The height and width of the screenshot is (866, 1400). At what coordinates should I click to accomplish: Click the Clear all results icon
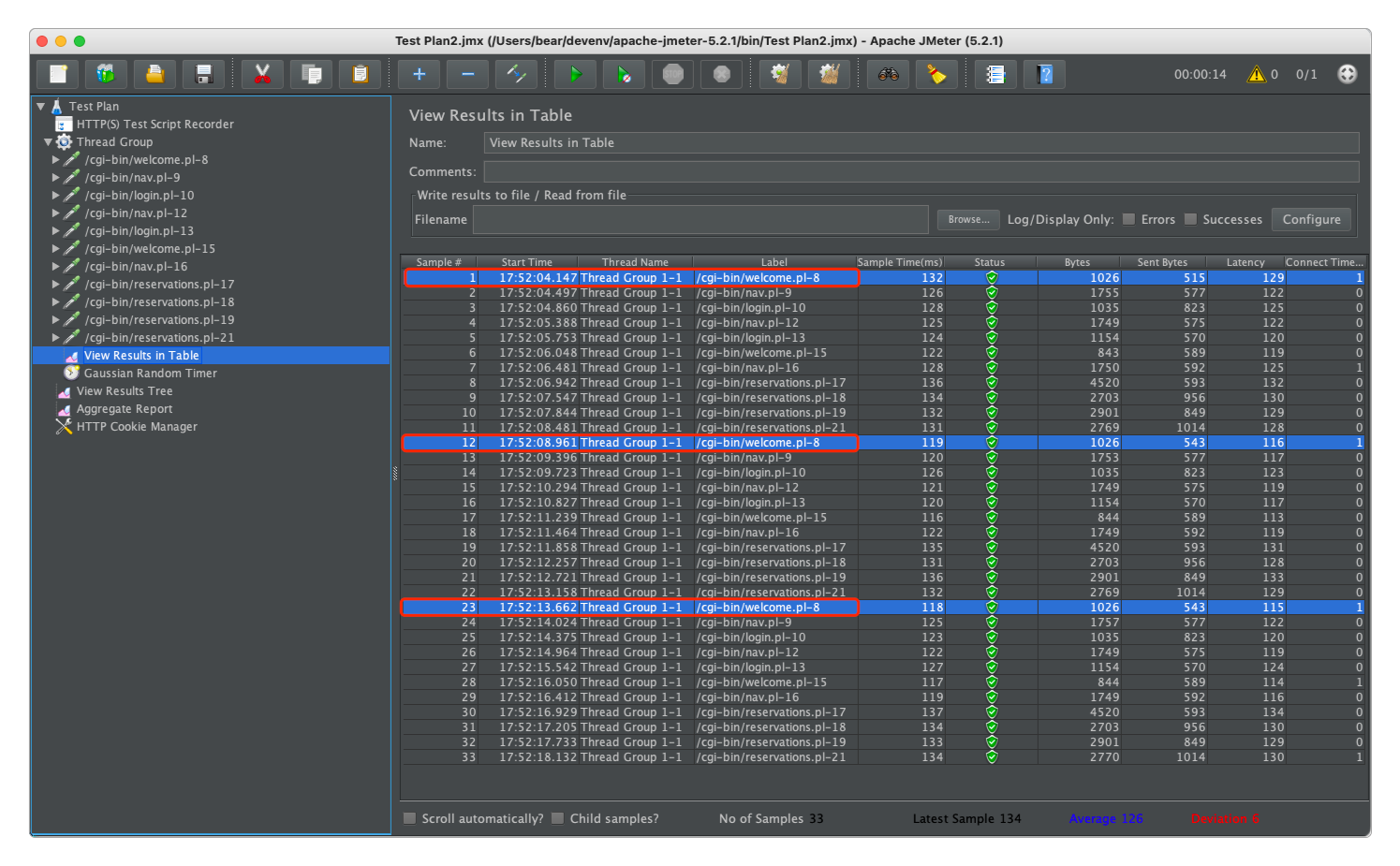[828, 74]
